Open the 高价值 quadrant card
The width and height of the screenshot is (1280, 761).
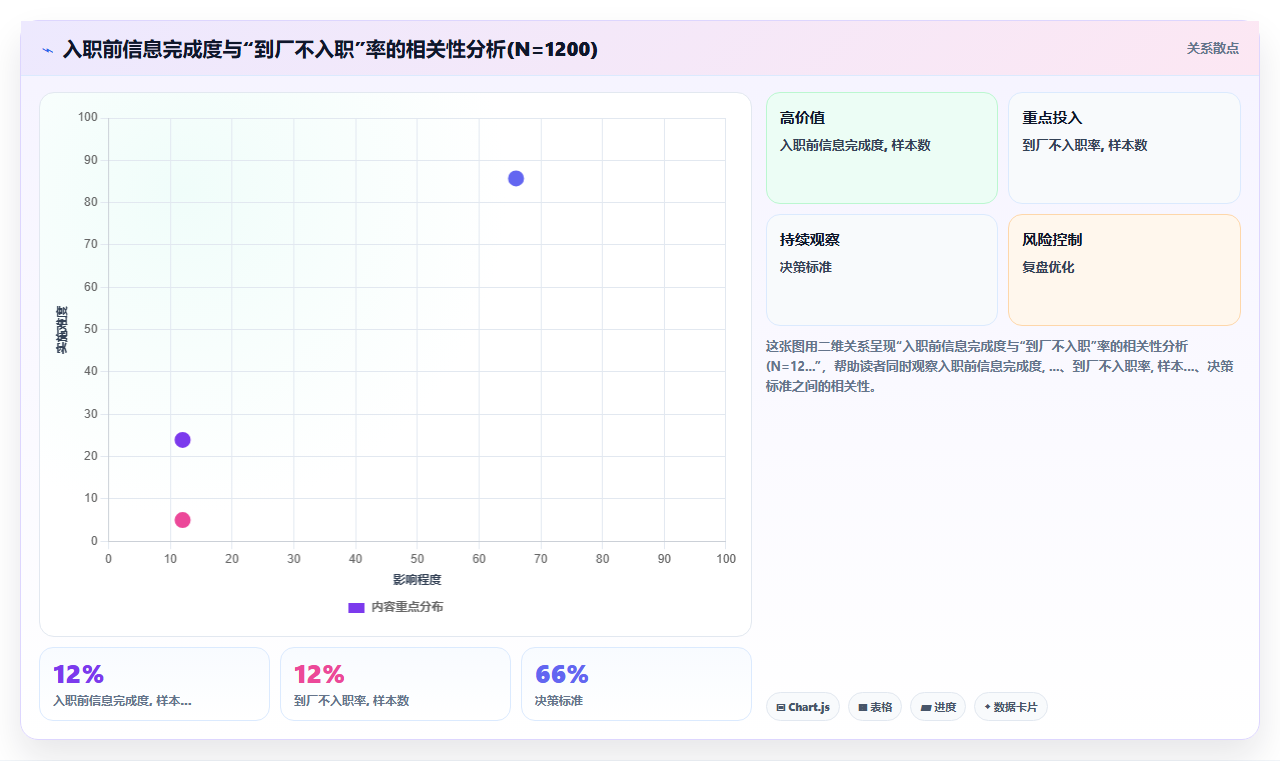click(x=882, y=148)
